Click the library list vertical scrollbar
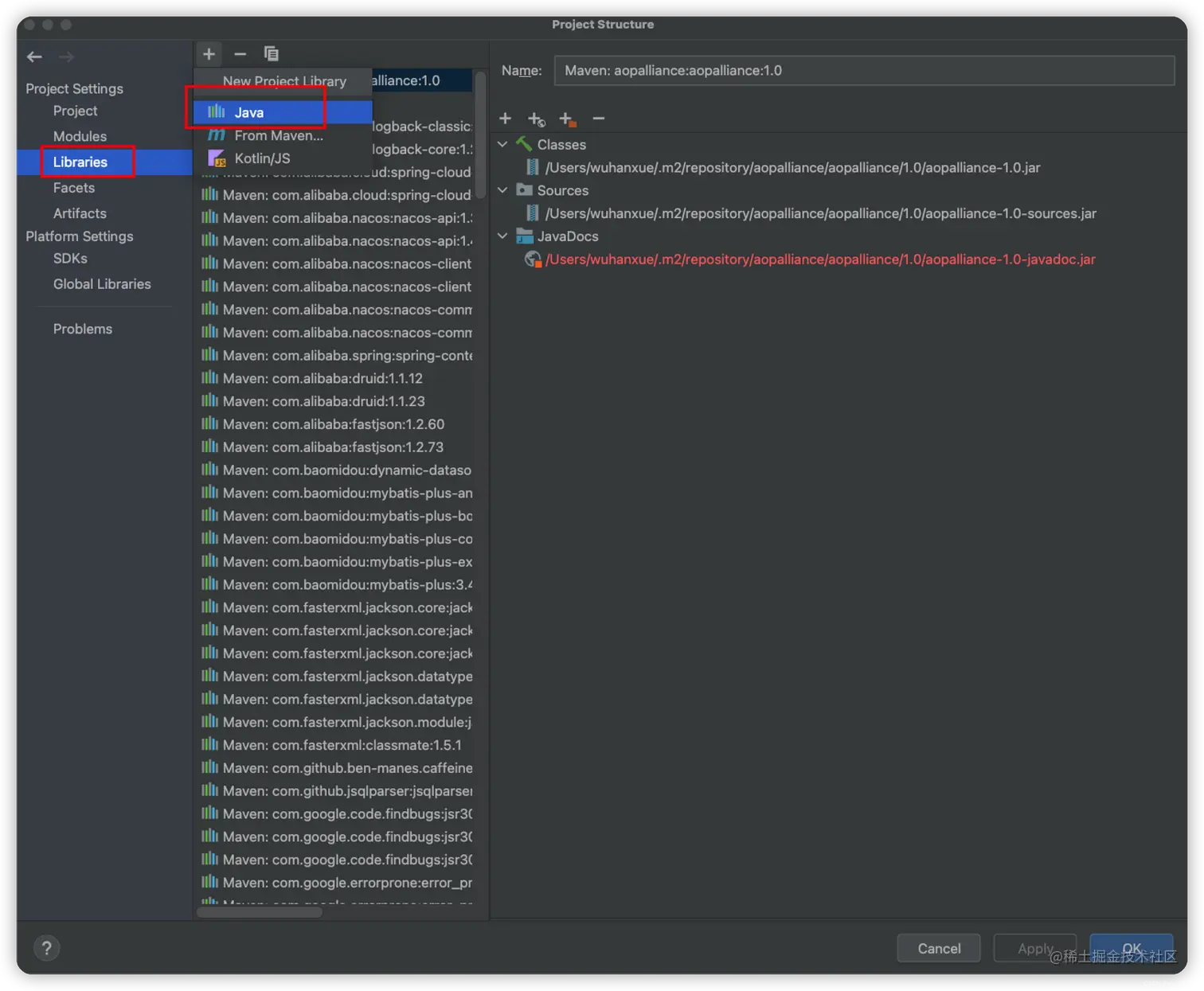 [480, 135]
